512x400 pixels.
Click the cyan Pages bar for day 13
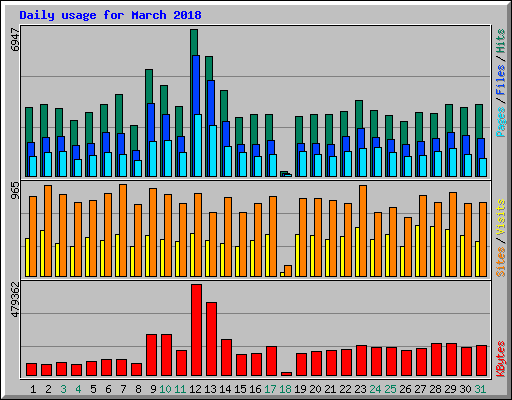[x=213, y=151]
